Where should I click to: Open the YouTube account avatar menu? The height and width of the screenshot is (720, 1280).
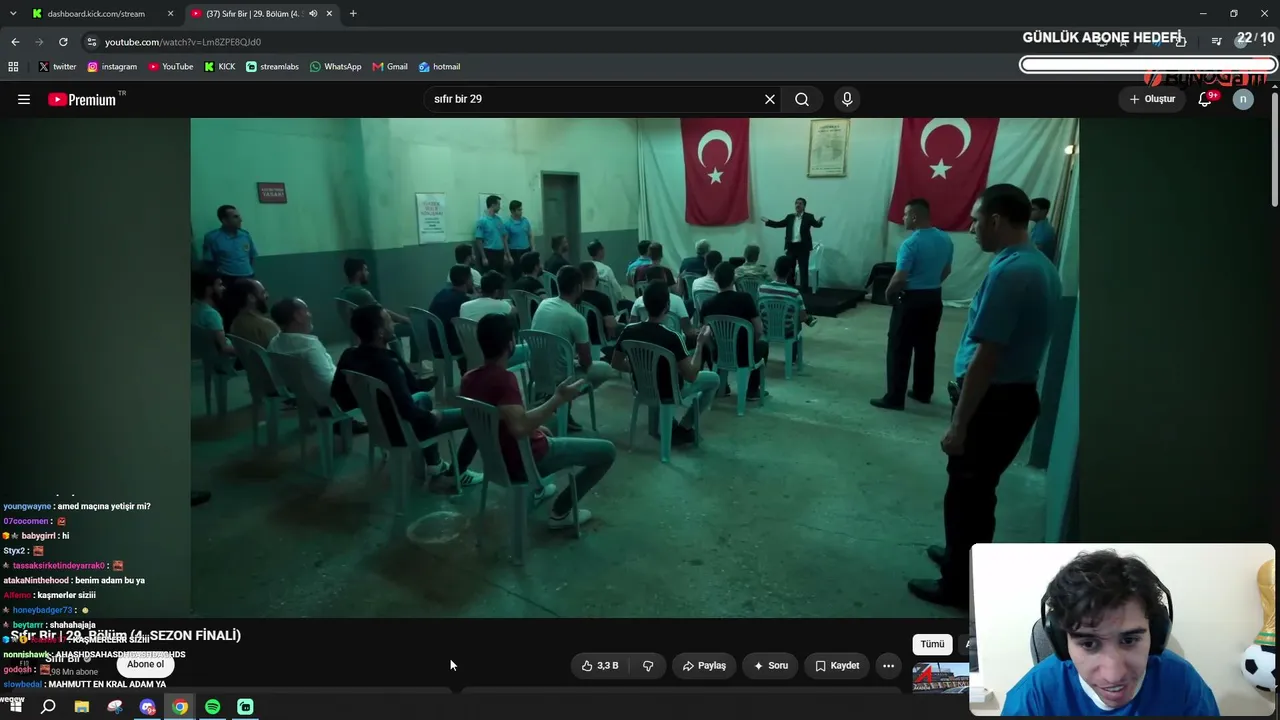coord(1243,99)
